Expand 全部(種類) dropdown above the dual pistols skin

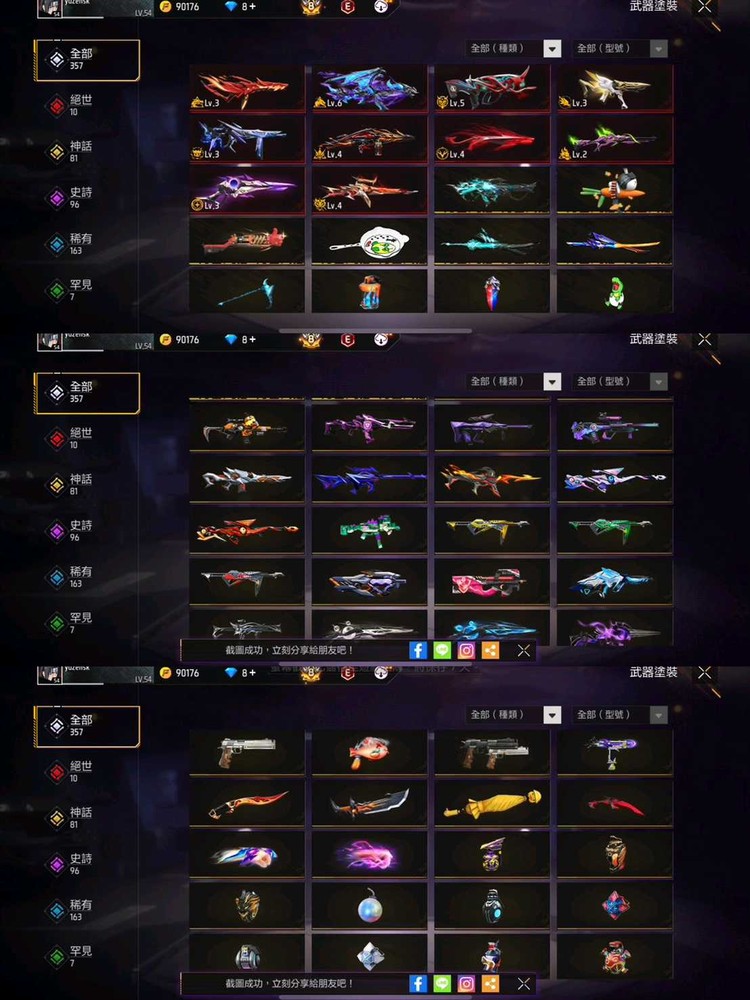point(514,715)
